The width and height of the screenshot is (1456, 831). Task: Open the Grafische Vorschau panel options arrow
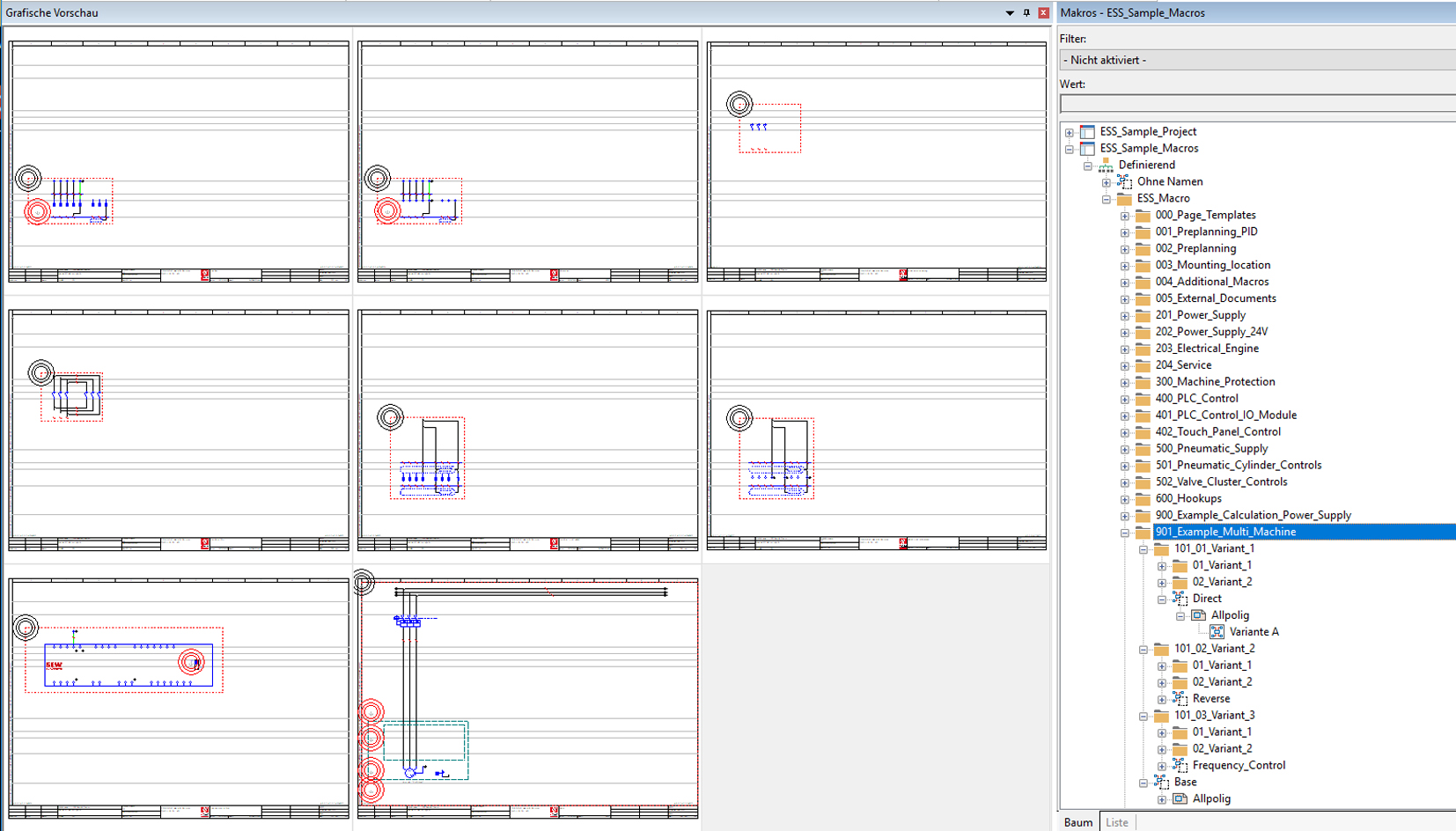1010,13
